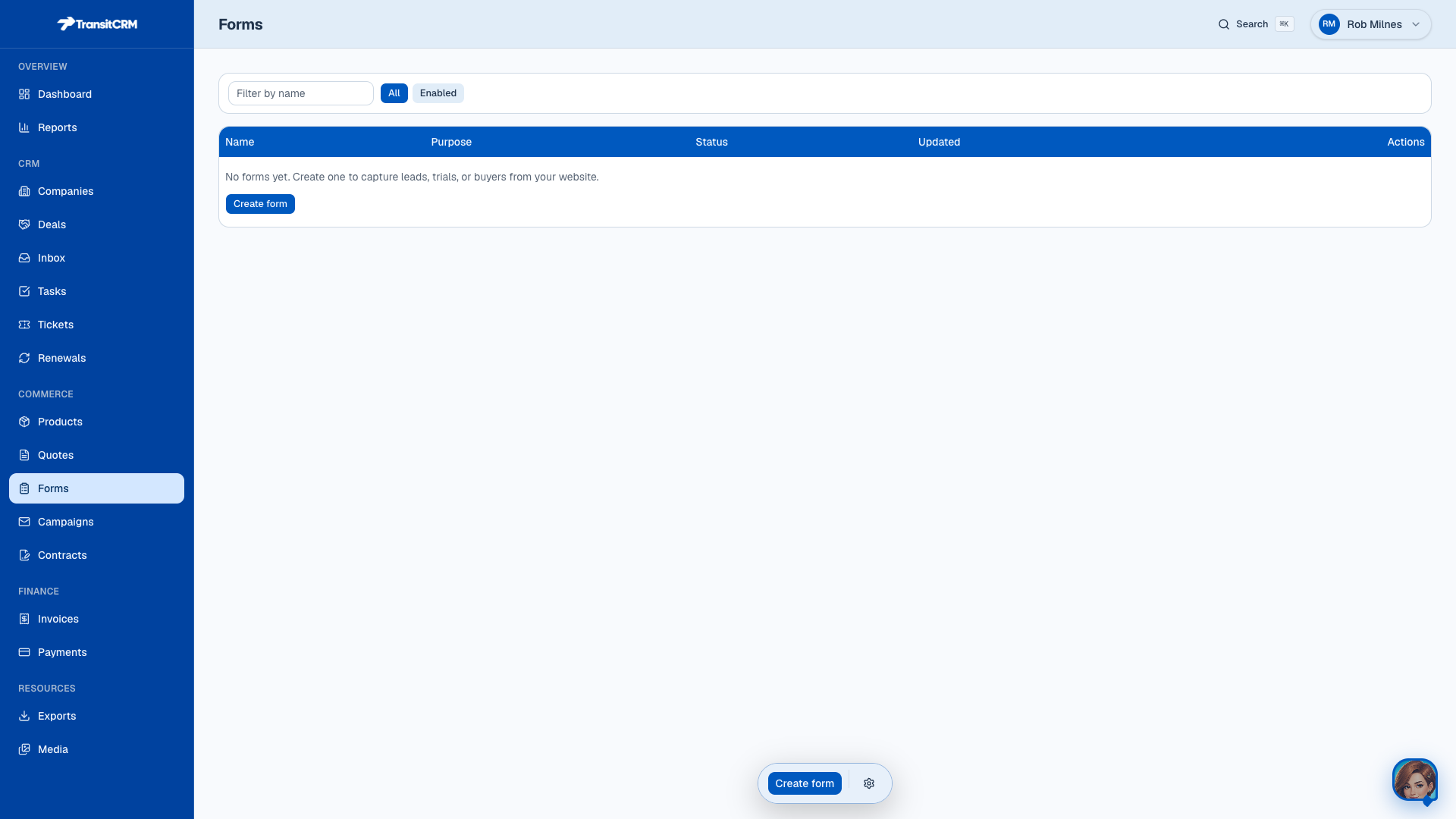Click the Inbox tray icon
Image resolution: width=1456 pixels, height=819 pixels.
(24, 258)
